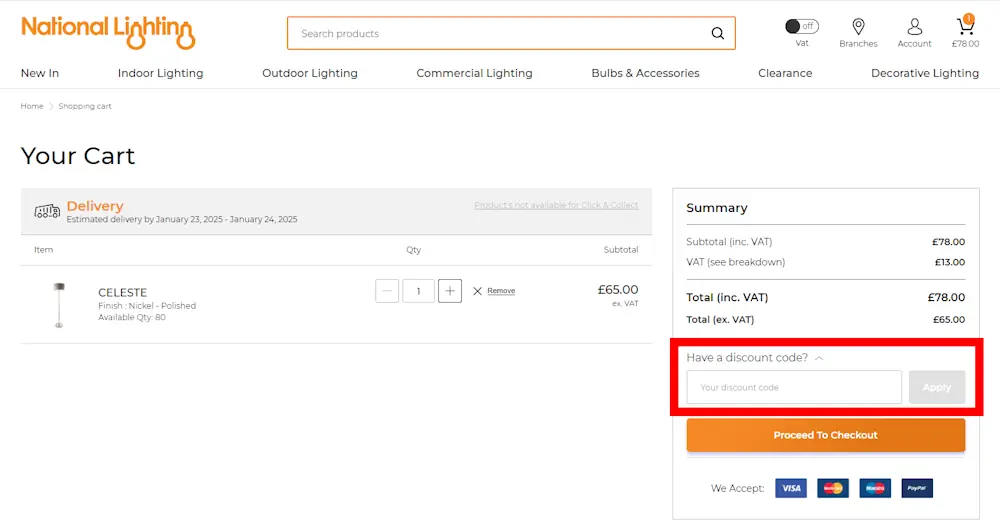This screenshot has width=1000, height=529.
Task: Click the Delivery heading
Action: coord(95,206)
